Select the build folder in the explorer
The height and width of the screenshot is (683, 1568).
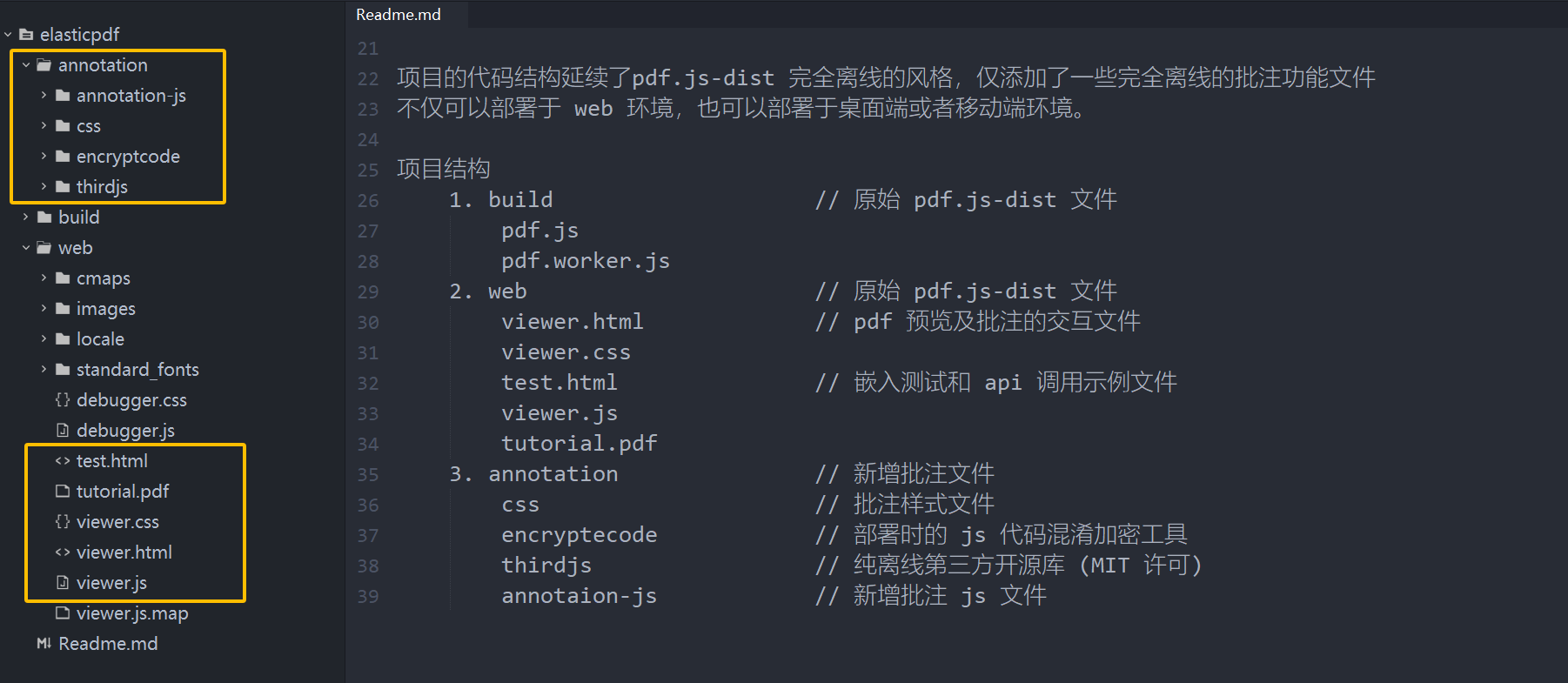coord(79,217)
